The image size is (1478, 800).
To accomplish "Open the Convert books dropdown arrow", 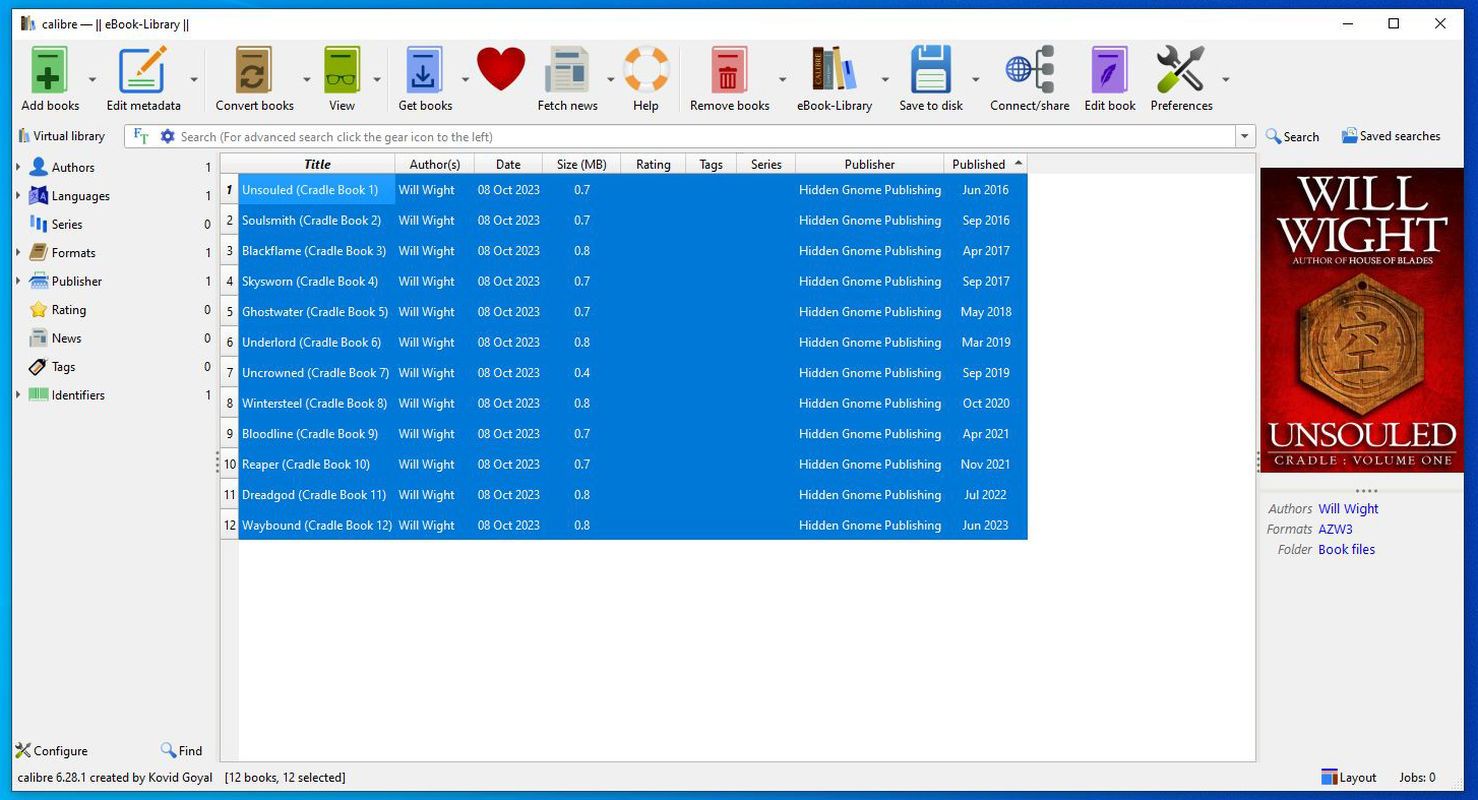I will [x=306, y=80].
